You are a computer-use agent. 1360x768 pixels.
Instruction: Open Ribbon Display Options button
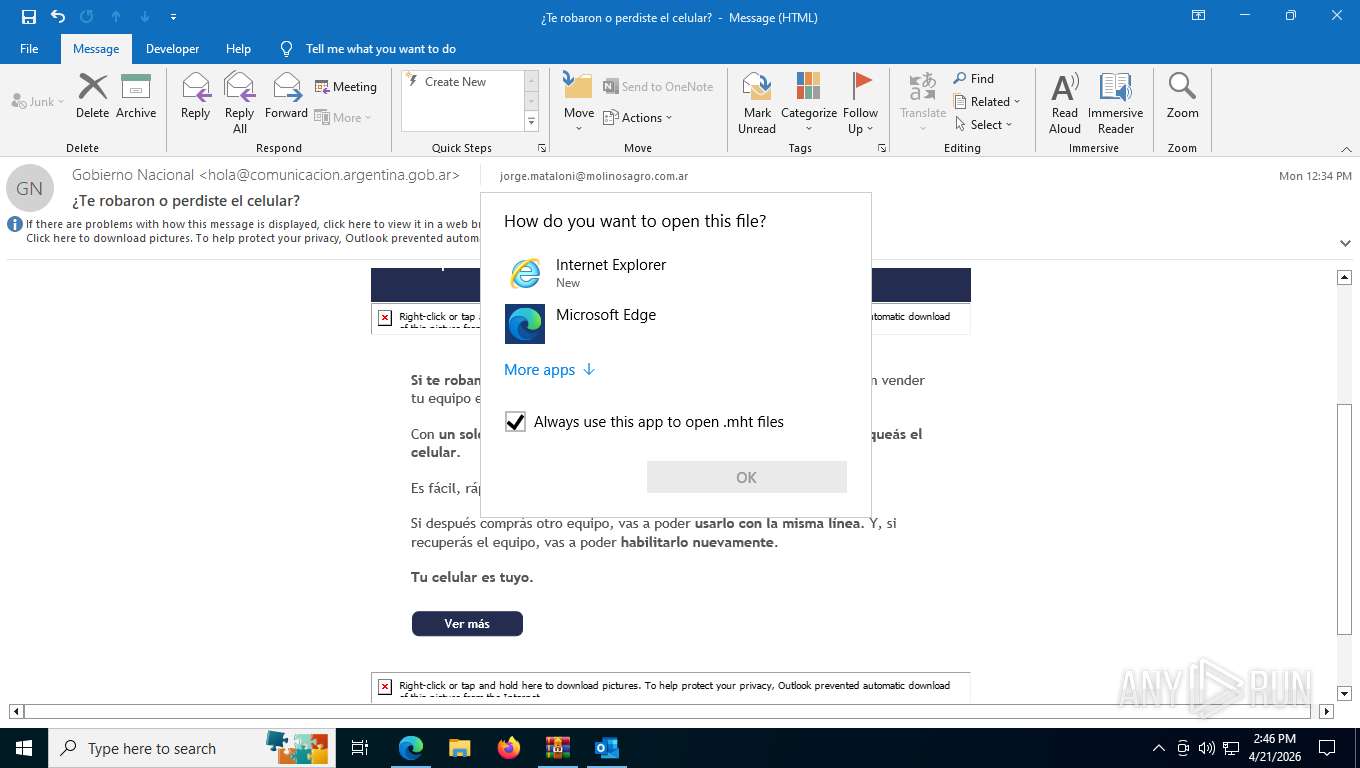[1198, 16]
